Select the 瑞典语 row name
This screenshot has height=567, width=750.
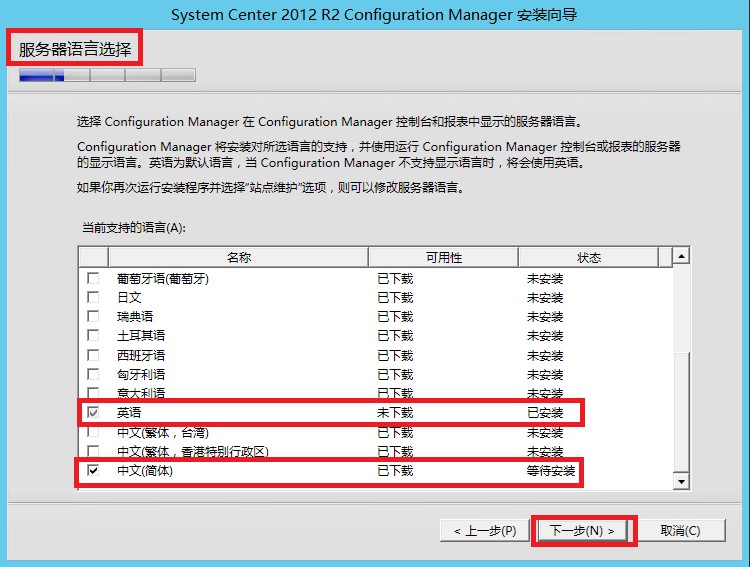tap(135, 317)
